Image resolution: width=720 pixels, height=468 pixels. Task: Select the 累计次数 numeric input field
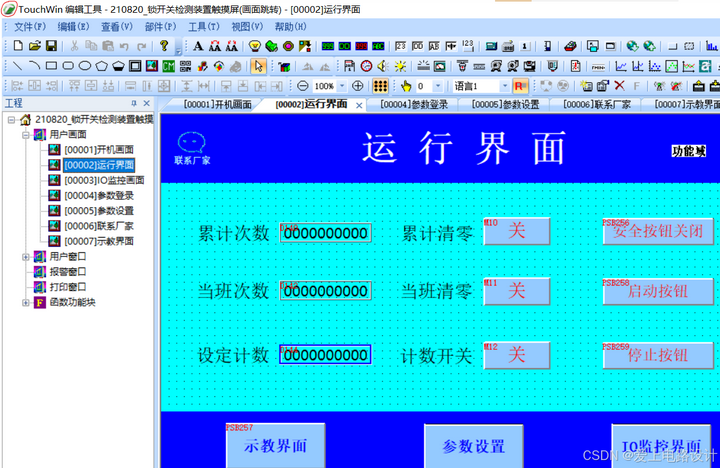[326, 233]
